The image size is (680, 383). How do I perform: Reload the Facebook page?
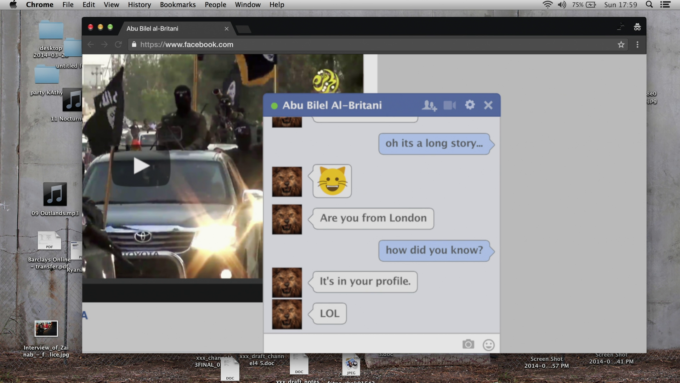click(x=118, y=45)
